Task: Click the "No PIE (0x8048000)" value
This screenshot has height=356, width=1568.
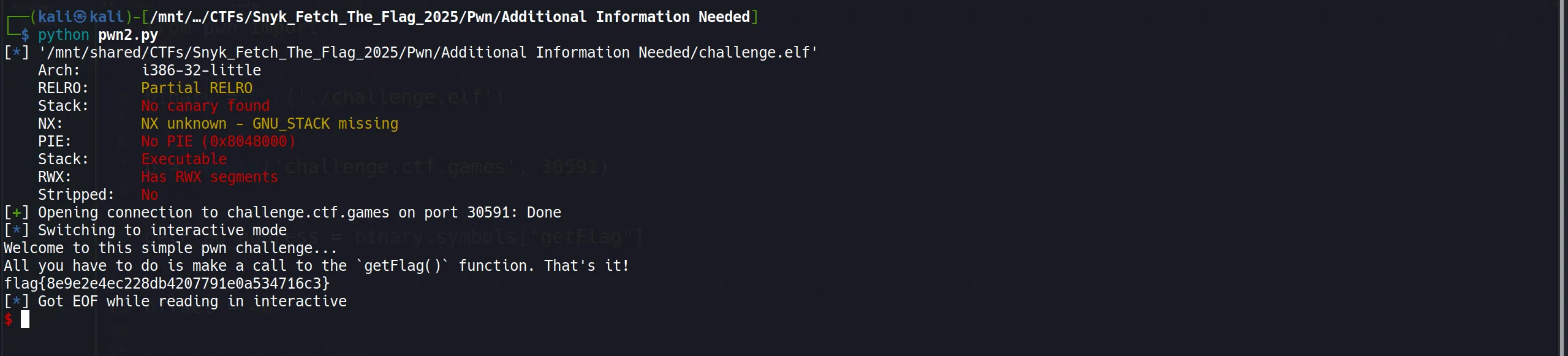Action: tap(218, 142)
